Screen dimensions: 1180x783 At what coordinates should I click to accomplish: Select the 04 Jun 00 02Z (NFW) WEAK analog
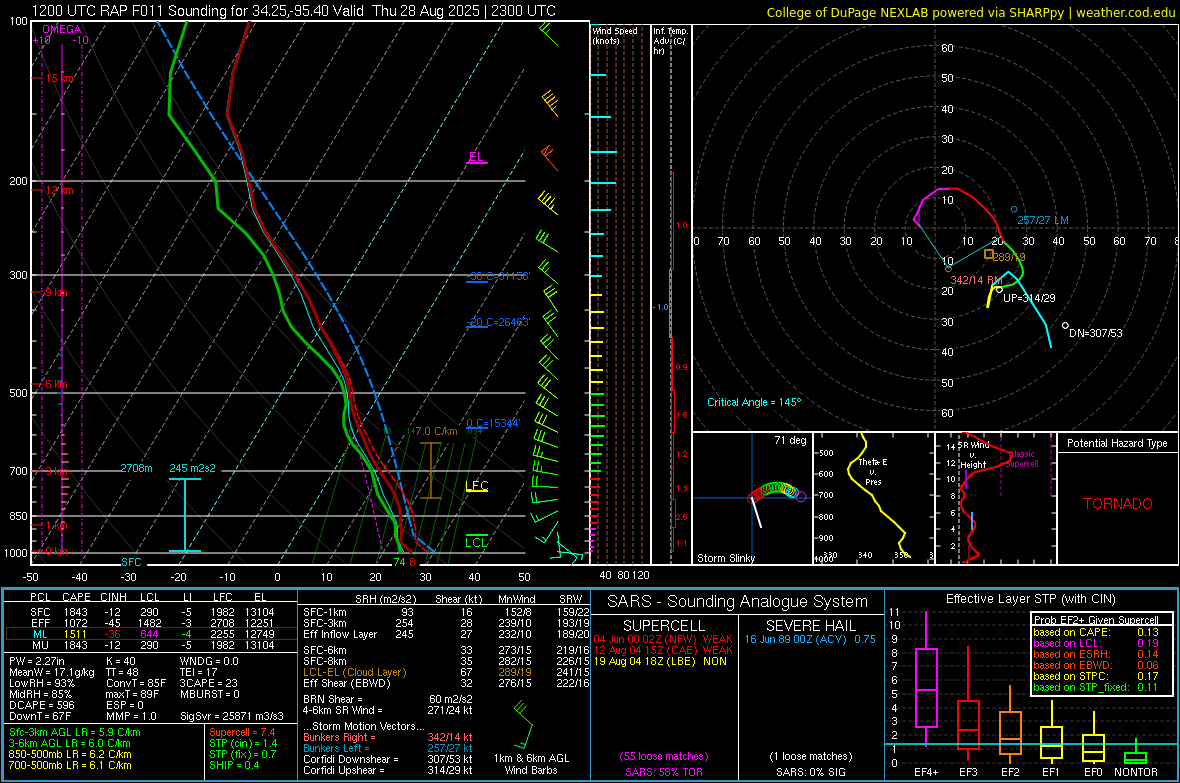click(663, 639)
